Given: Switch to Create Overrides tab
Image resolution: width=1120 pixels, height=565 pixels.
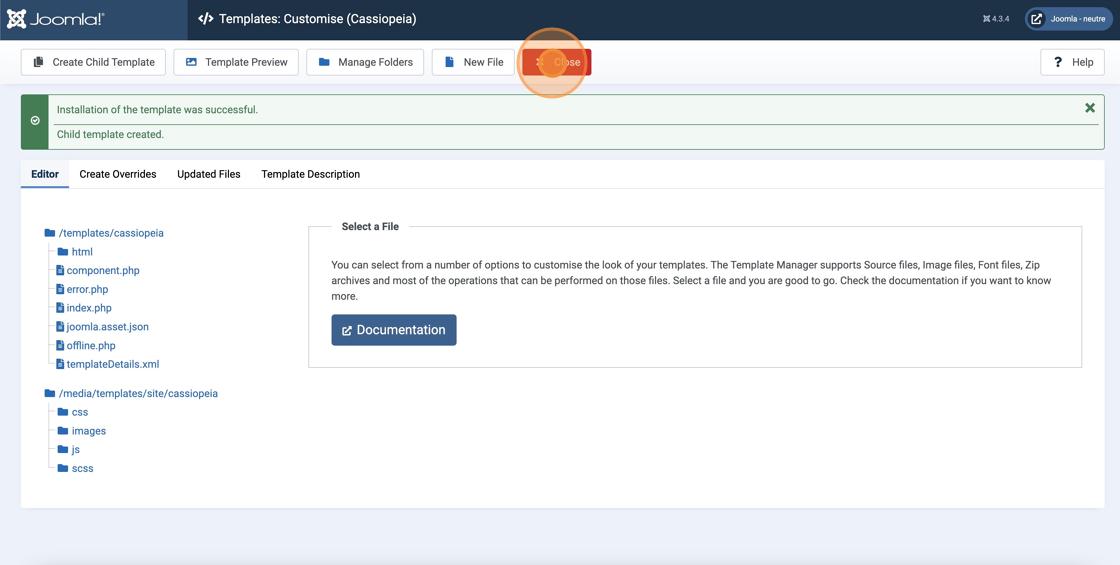Looking at the screenshot, I should point(118,174).
